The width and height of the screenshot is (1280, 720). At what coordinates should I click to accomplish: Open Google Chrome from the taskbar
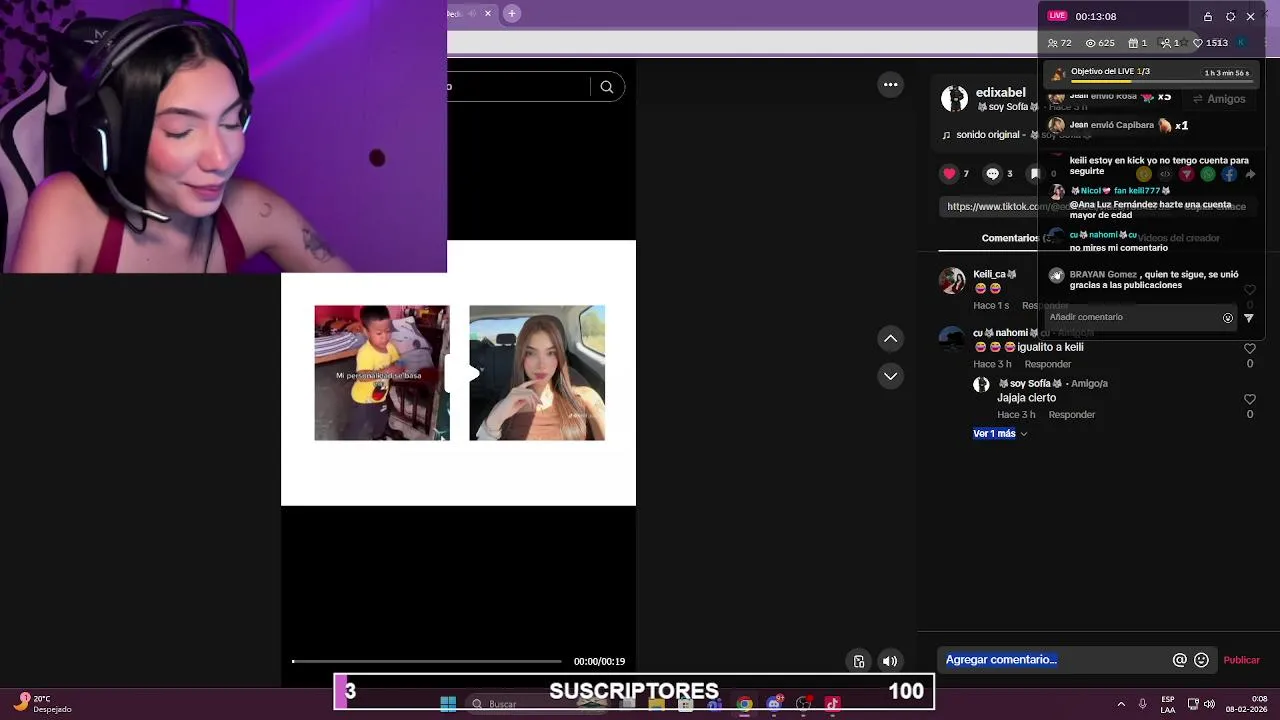click(744, 704)
